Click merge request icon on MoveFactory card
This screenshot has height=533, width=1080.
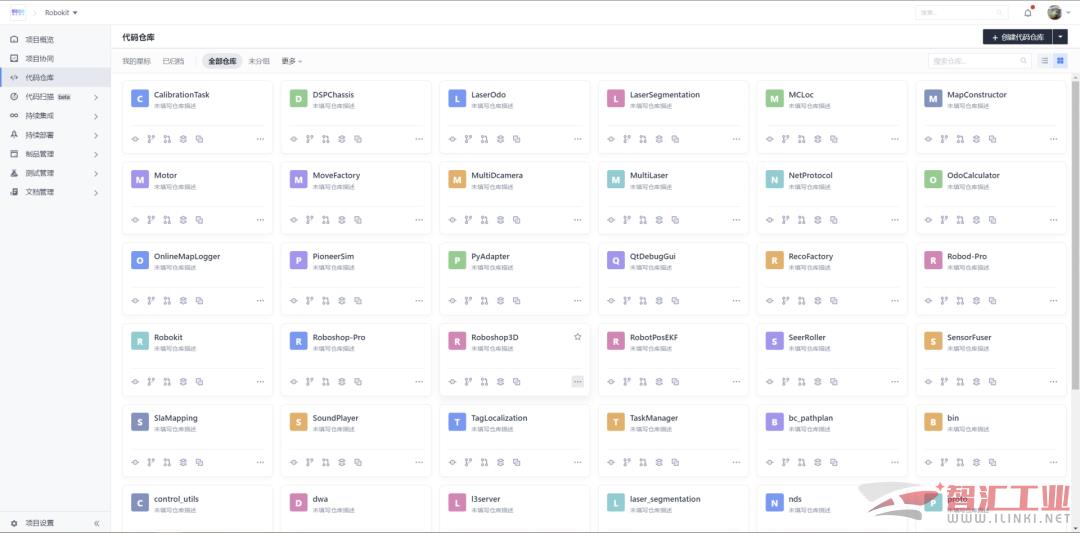point(326,220)
